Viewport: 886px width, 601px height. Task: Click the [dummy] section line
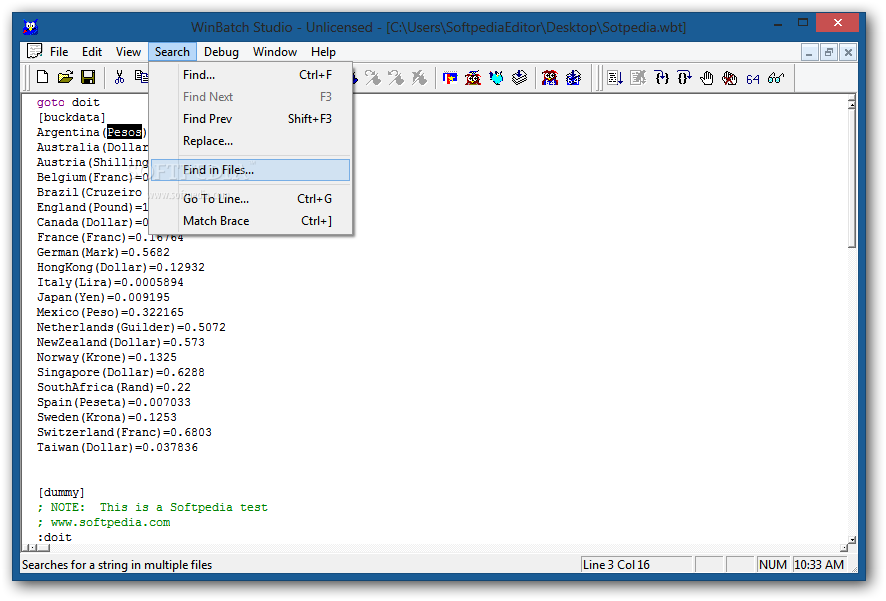(61, 493)
